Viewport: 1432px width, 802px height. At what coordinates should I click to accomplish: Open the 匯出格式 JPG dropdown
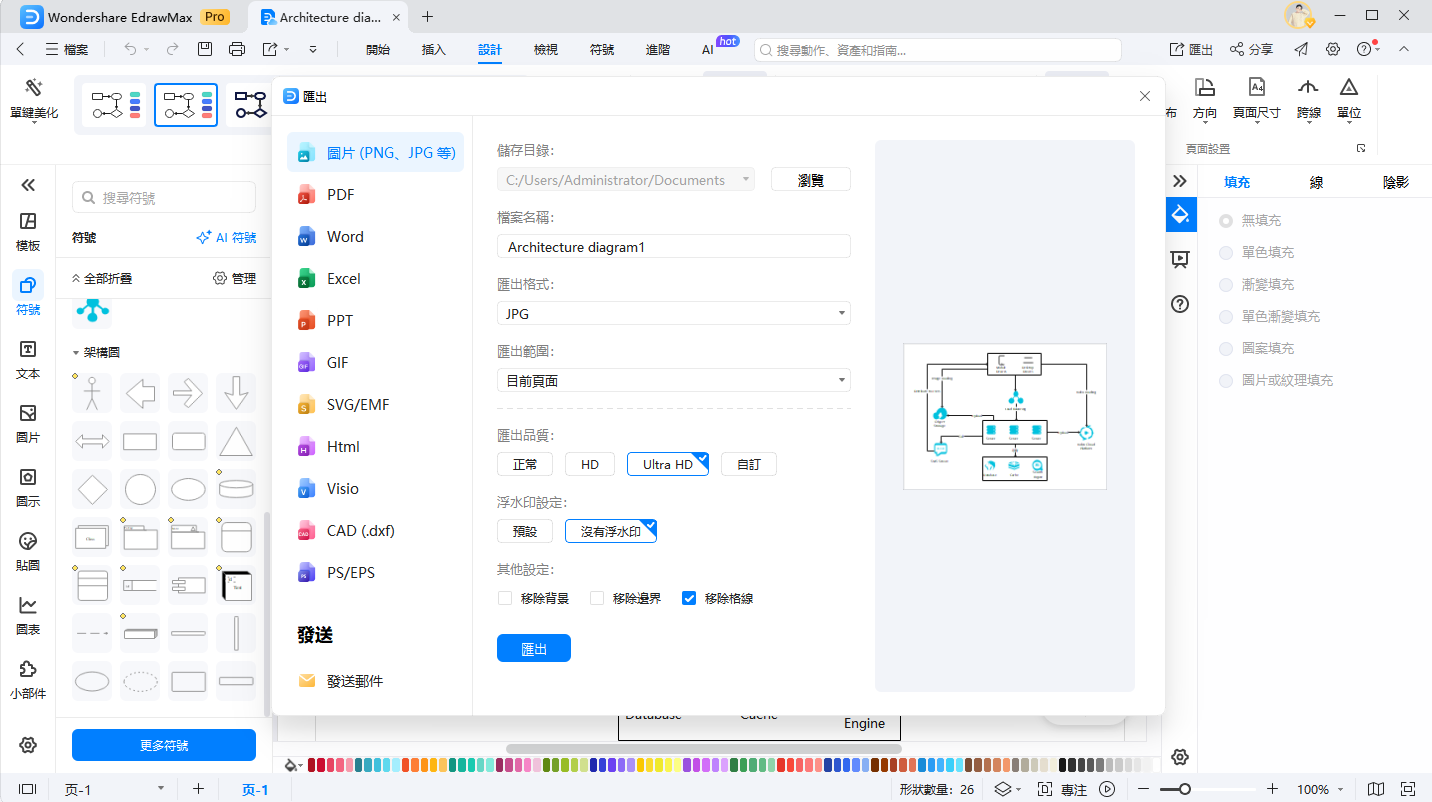(x=673, y=313)
